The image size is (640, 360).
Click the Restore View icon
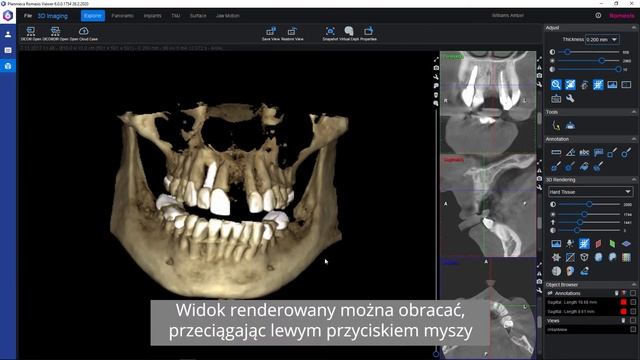(292, 31)
